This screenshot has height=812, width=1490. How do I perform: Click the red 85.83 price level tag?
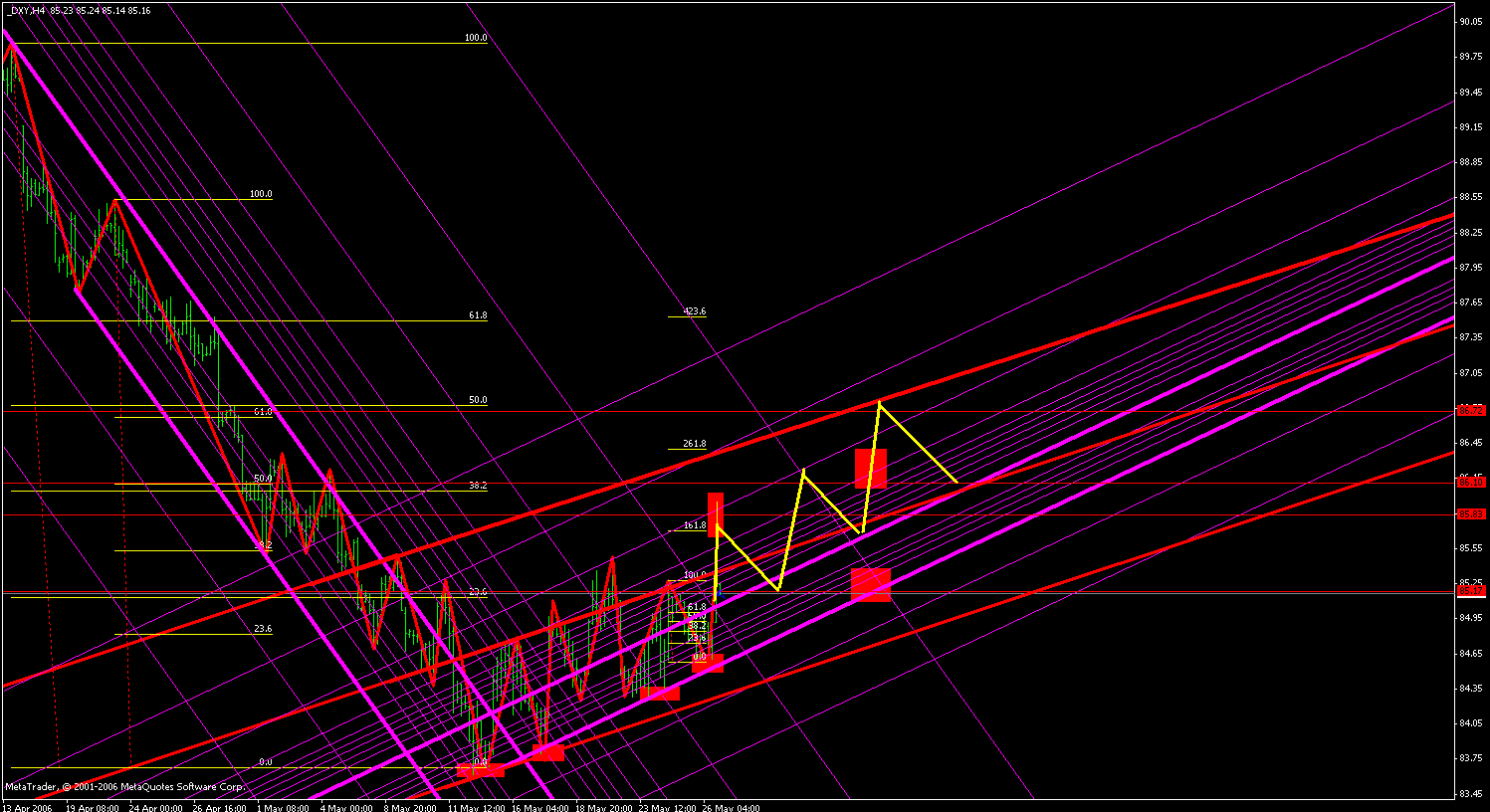[1472, 513]
